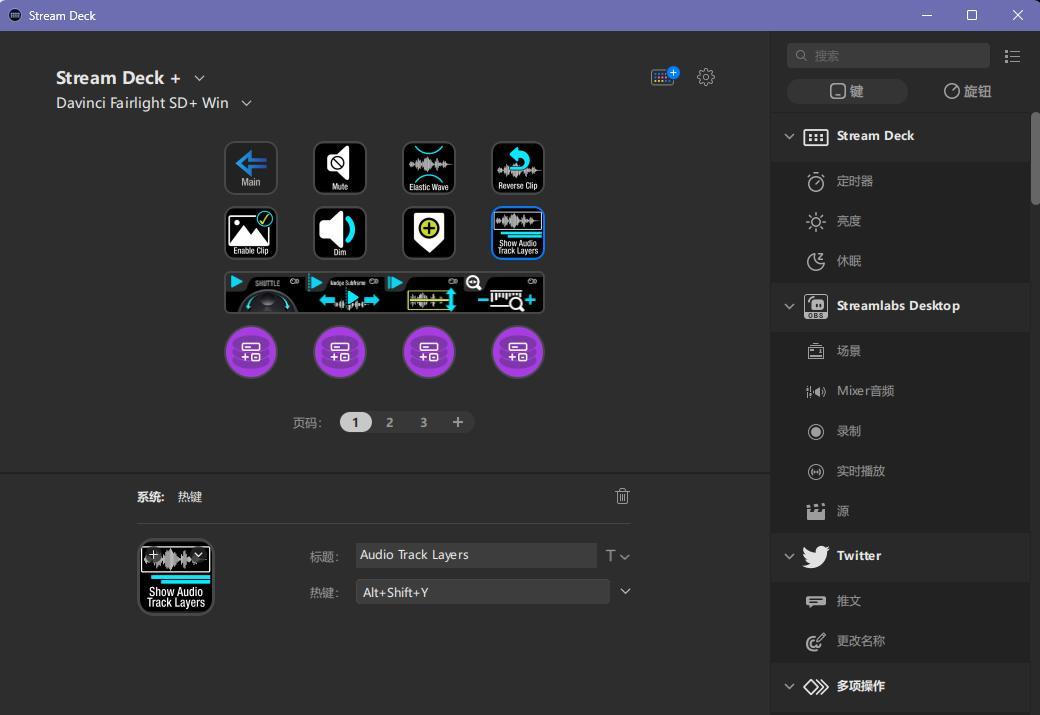Select the 休眠 sleep action

(x=902, y=261)
